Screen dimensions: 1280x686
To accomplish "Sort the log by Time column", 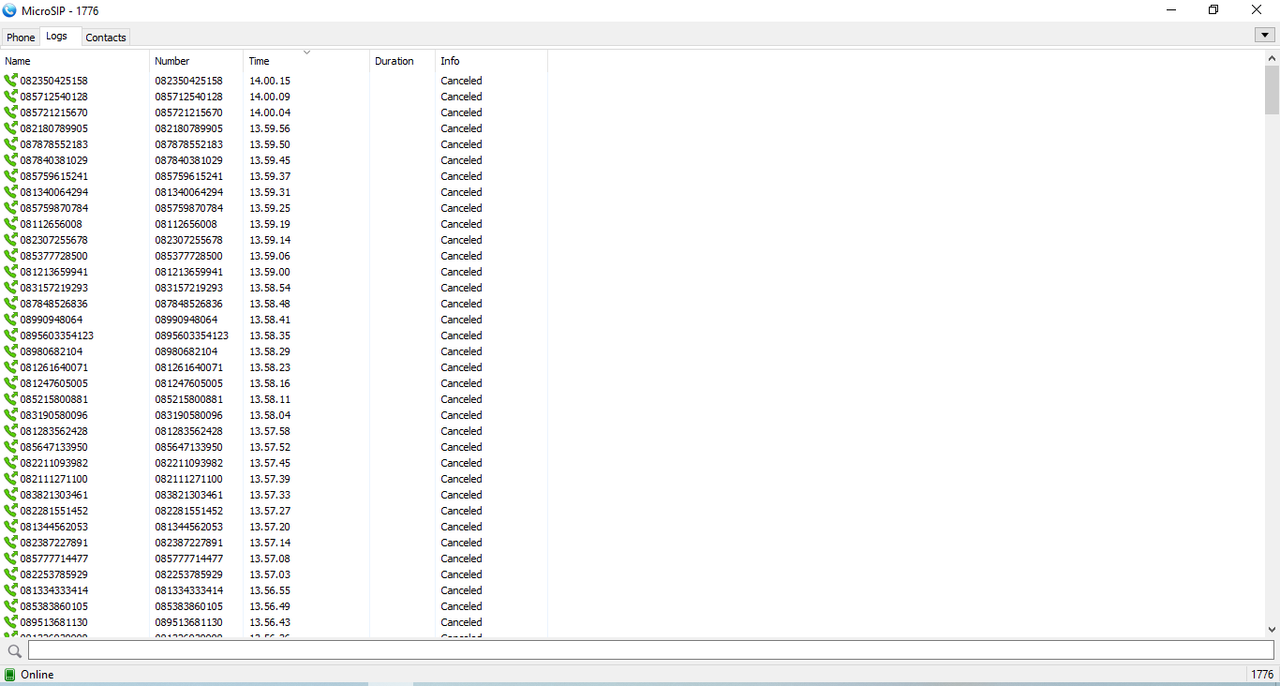I will tap(307, 61).
